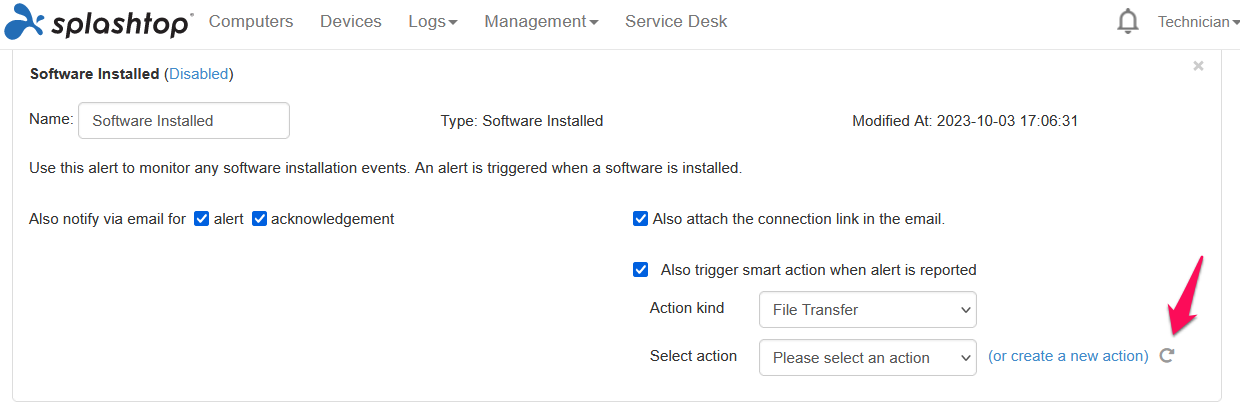
Task: Open the Management menu
Action: pos(541,21)
